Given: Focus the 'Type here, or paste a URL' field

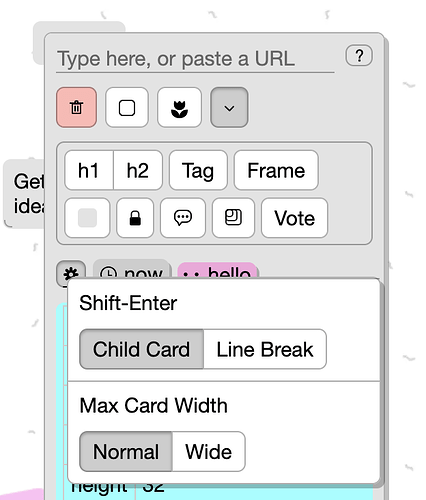Looking at the screenshot, I should click(195, 59).
